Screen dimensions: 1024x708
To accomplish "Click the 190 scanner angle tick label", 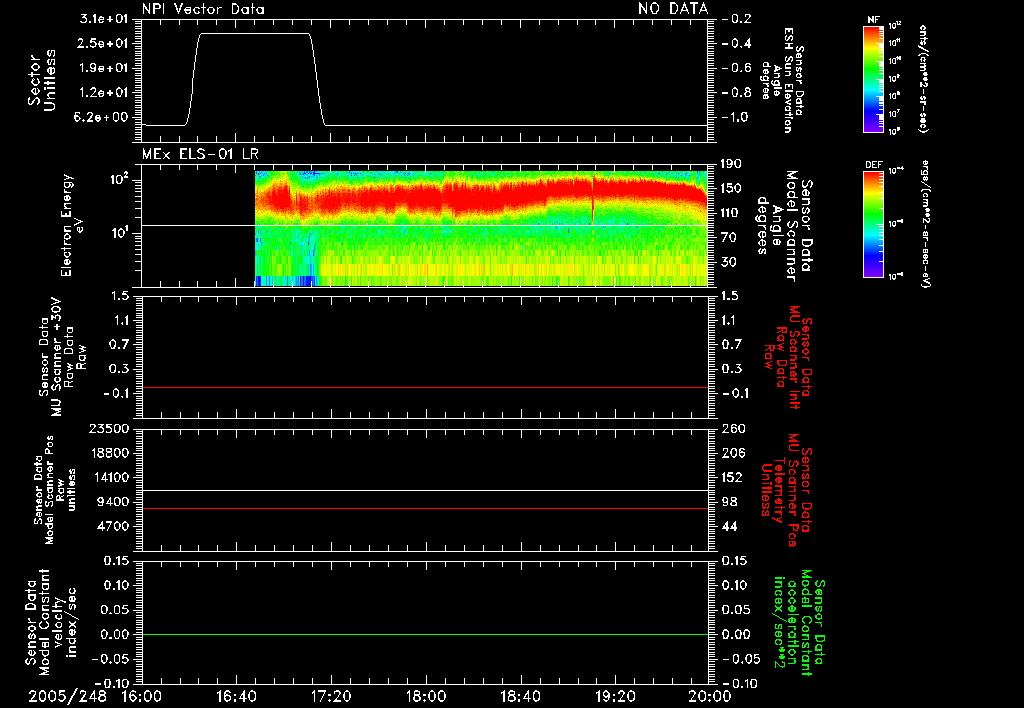I will [733, 164].
